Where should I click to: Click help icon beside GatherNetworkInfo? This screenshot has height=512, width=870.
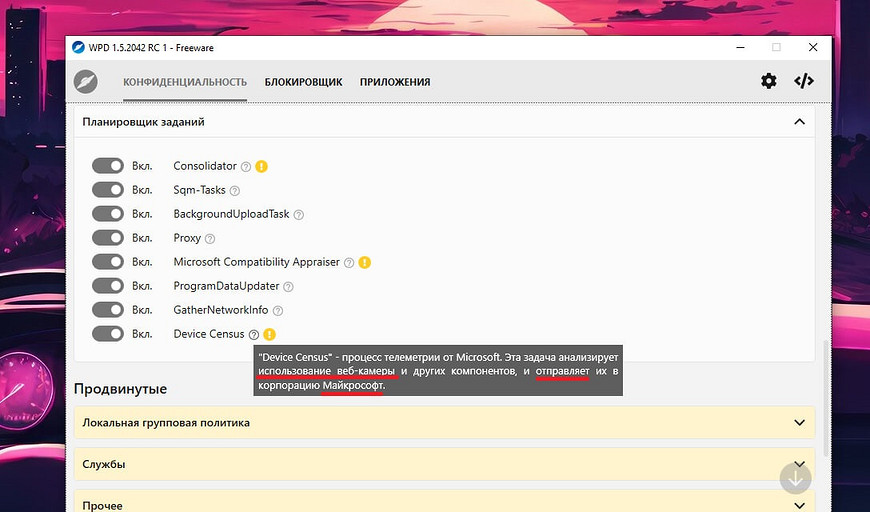(x=278, y=310)
